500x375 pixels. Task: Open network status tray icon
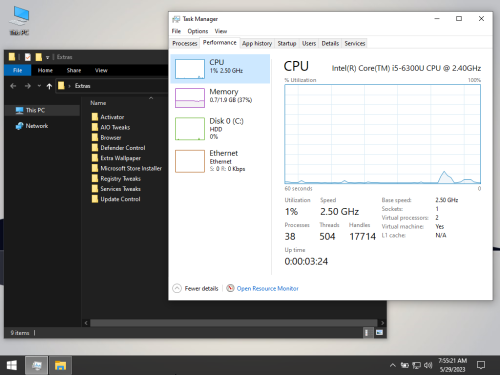tap(416, 365)
